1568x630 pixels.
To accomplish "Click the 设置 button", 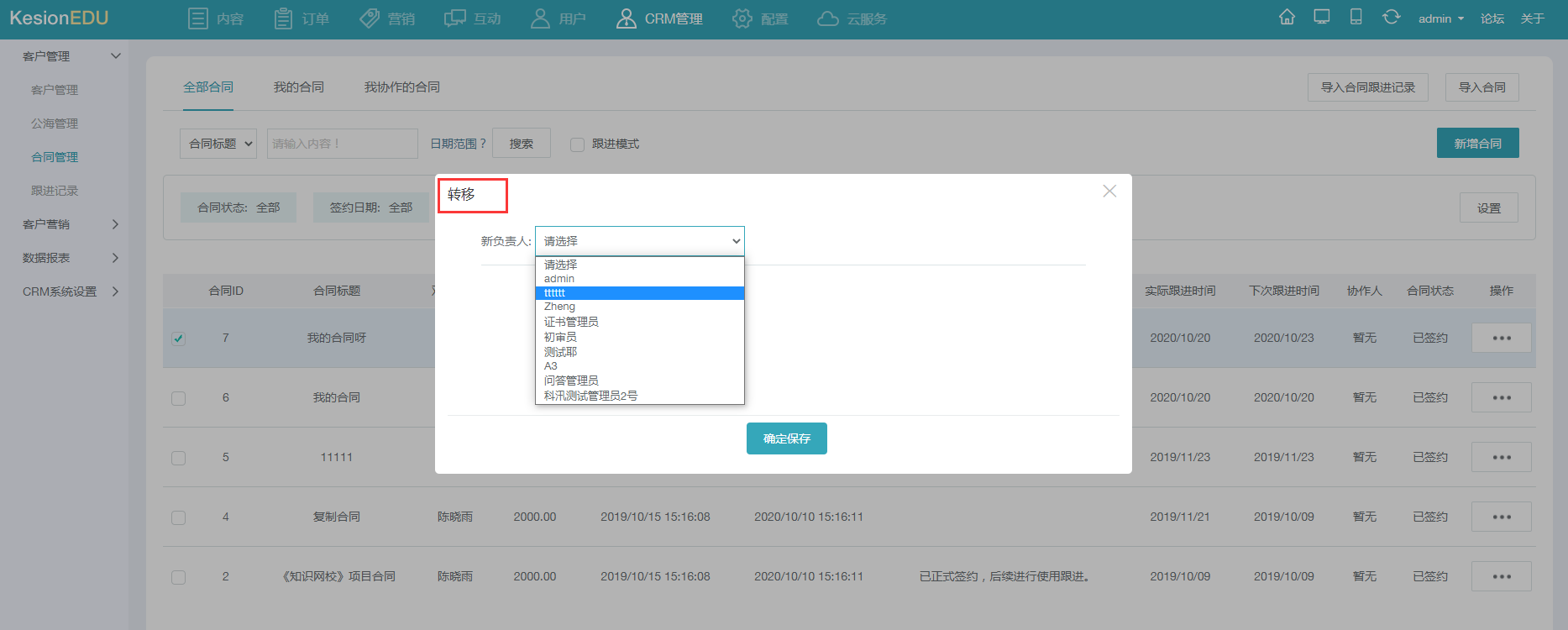I will click(1489, 207).
